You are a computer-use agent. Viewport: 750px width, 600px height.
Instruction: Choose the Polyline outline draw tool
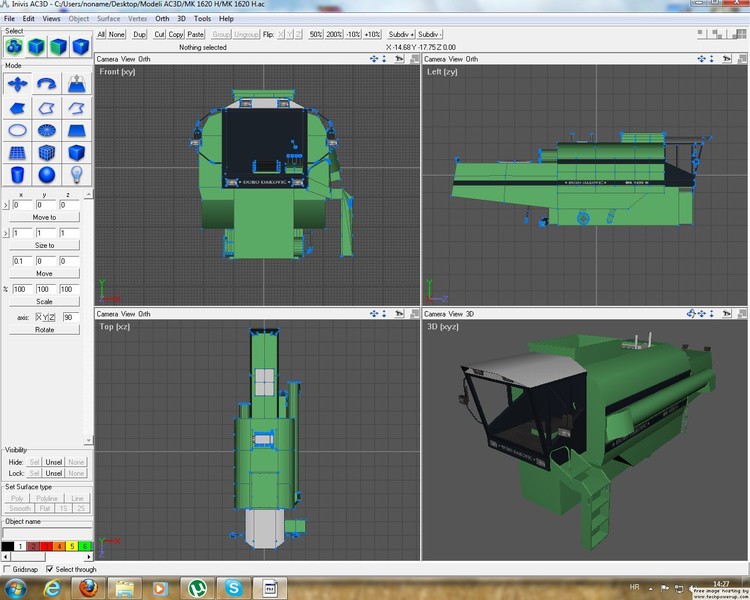46,108
